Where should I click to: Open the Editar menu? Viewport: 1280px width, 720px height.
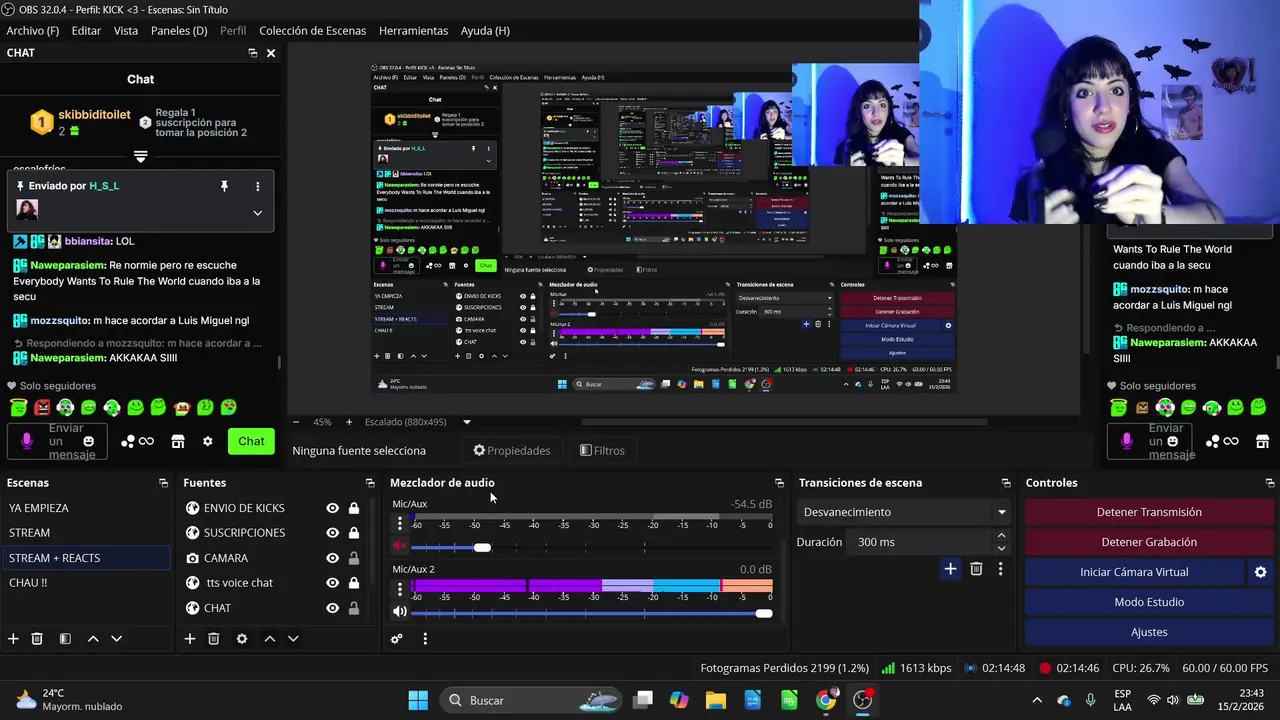(86, 31)
